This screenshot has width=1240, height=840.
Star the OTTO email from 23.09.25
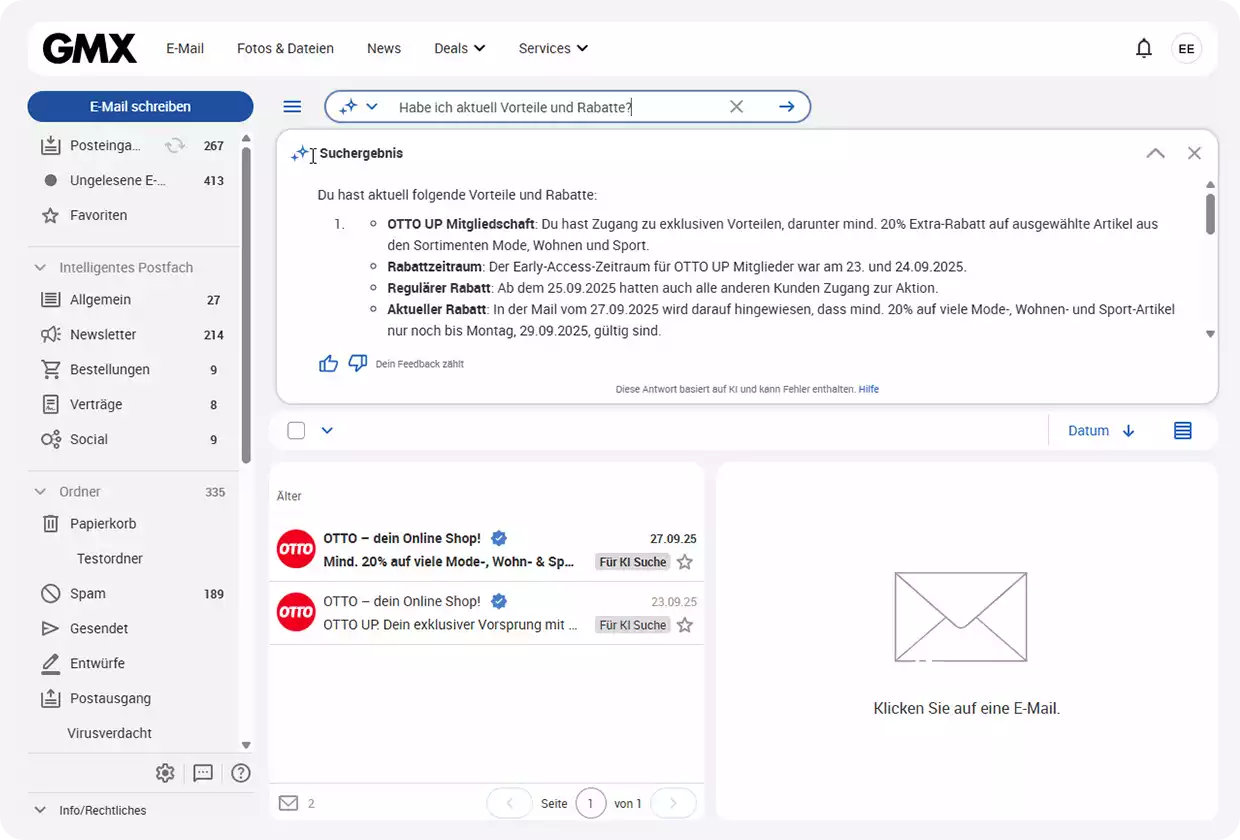click(x=685, y=625)
